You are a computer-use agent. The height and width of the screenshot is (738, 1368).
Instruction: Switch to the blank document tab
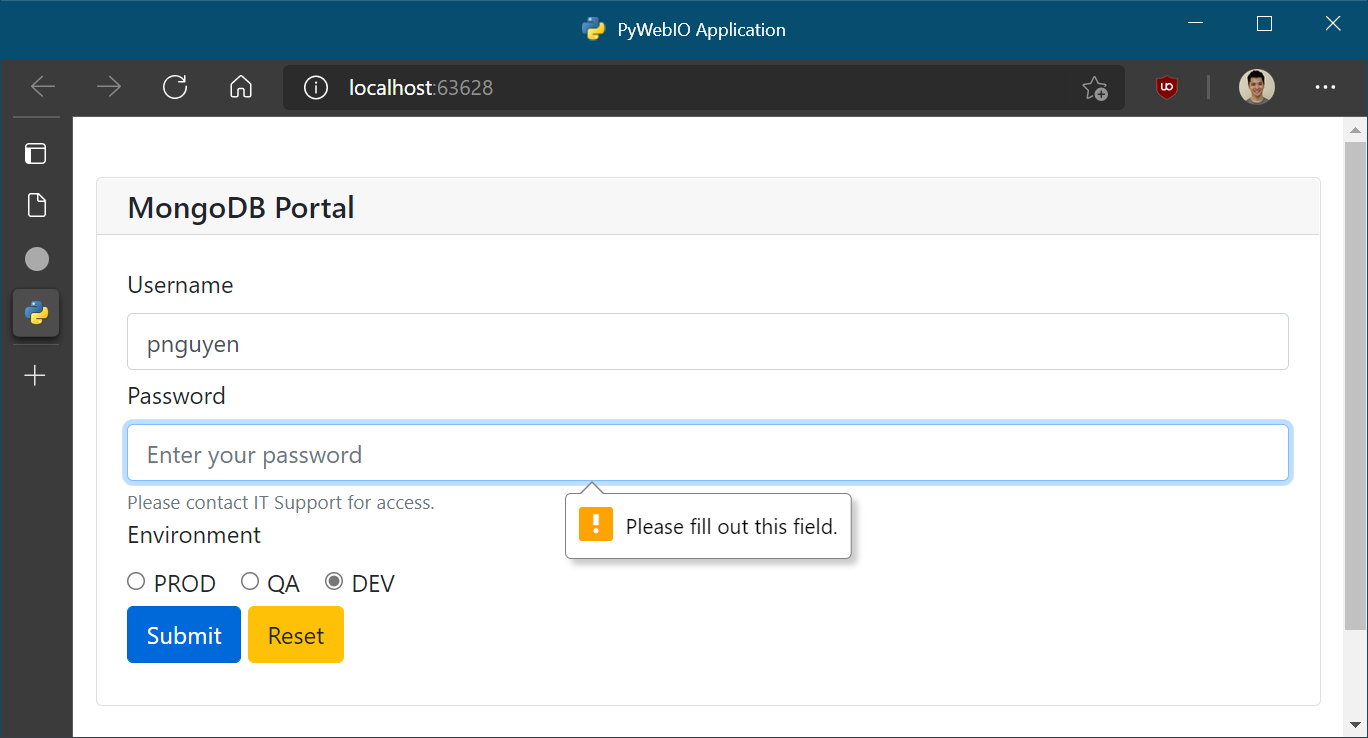(36, 206)
